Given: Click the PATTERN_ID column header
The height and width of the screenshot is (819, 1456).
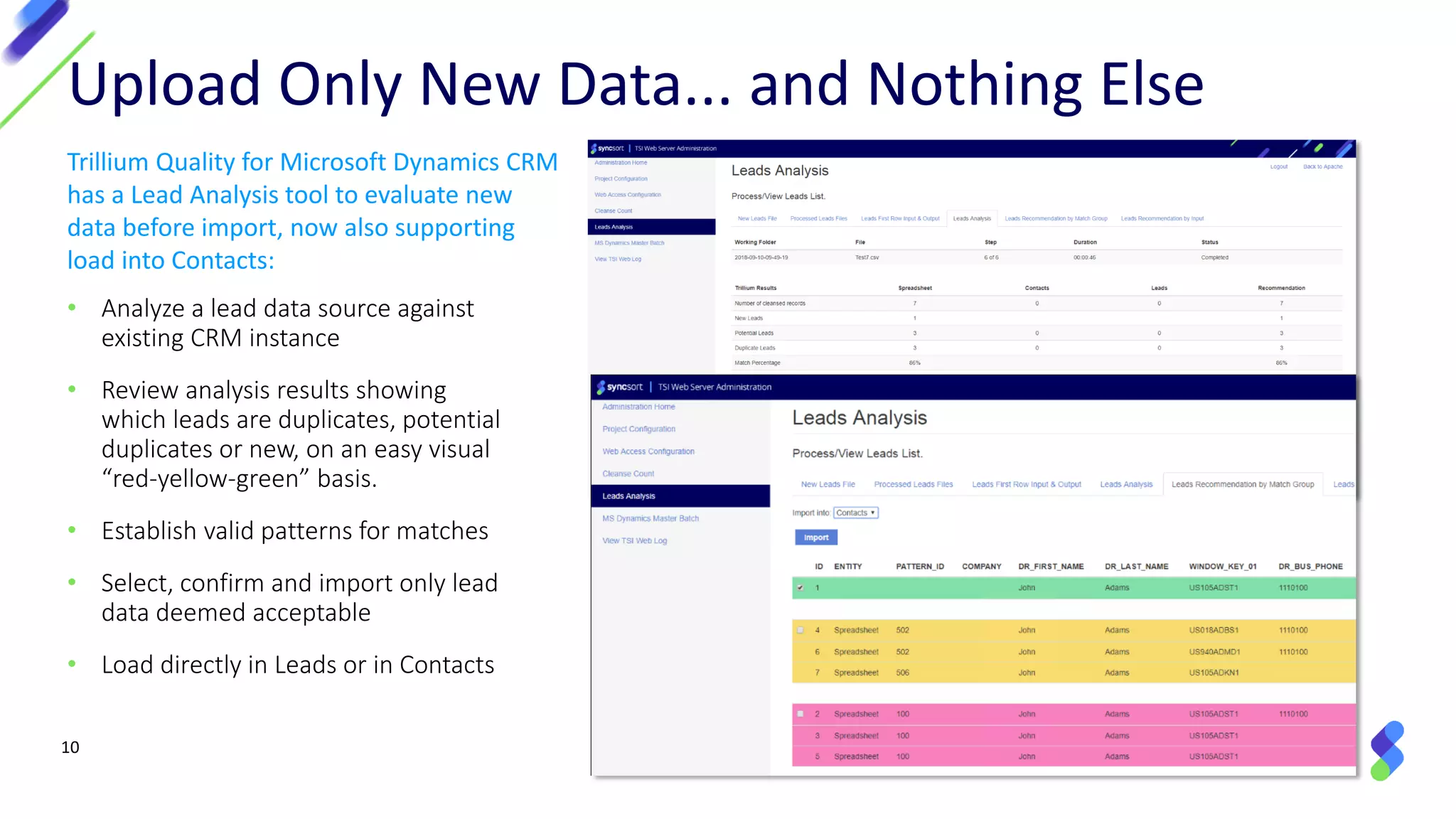Looking at the screenshot, I should click(920, 567).
